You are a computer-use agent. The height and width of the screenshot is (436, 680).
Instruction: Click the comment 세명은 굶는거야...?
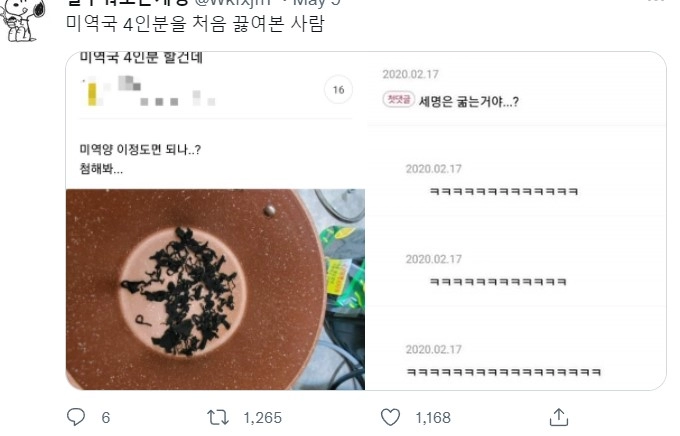(468, 102)
